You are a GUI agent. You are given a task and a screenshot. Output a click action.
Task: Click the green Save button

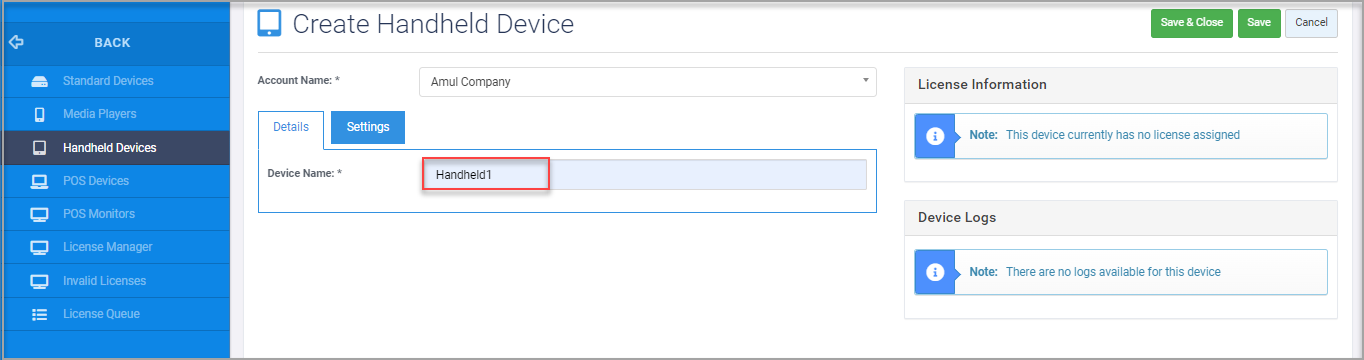point(1259,23)
